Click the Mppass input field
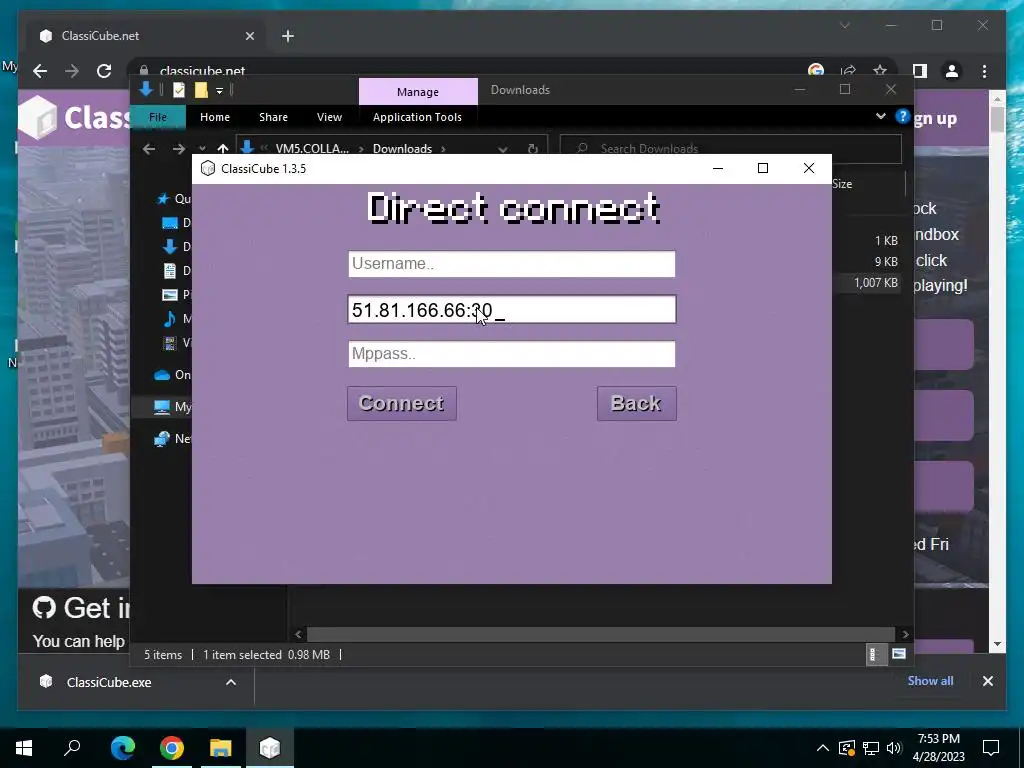 511,354
